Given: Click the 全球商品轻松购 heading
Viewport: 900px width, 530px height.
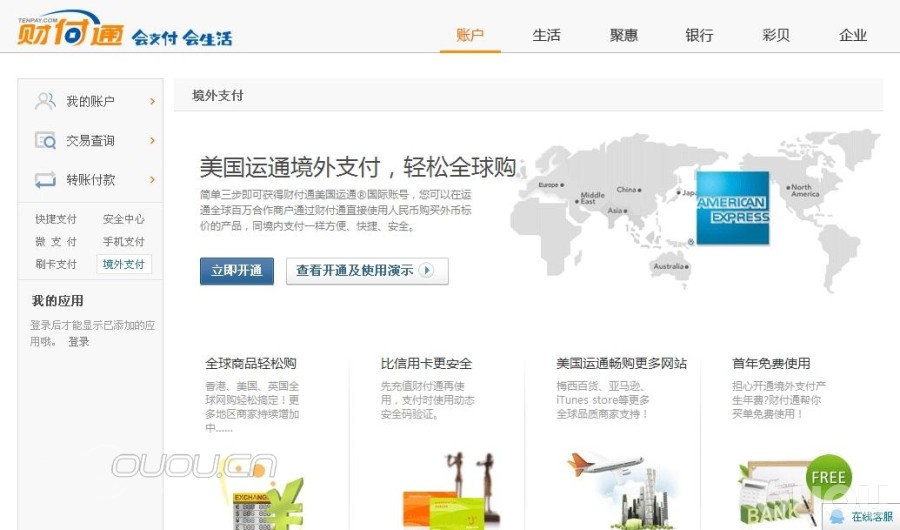Looking at the screenshot, I should [251, 363].
